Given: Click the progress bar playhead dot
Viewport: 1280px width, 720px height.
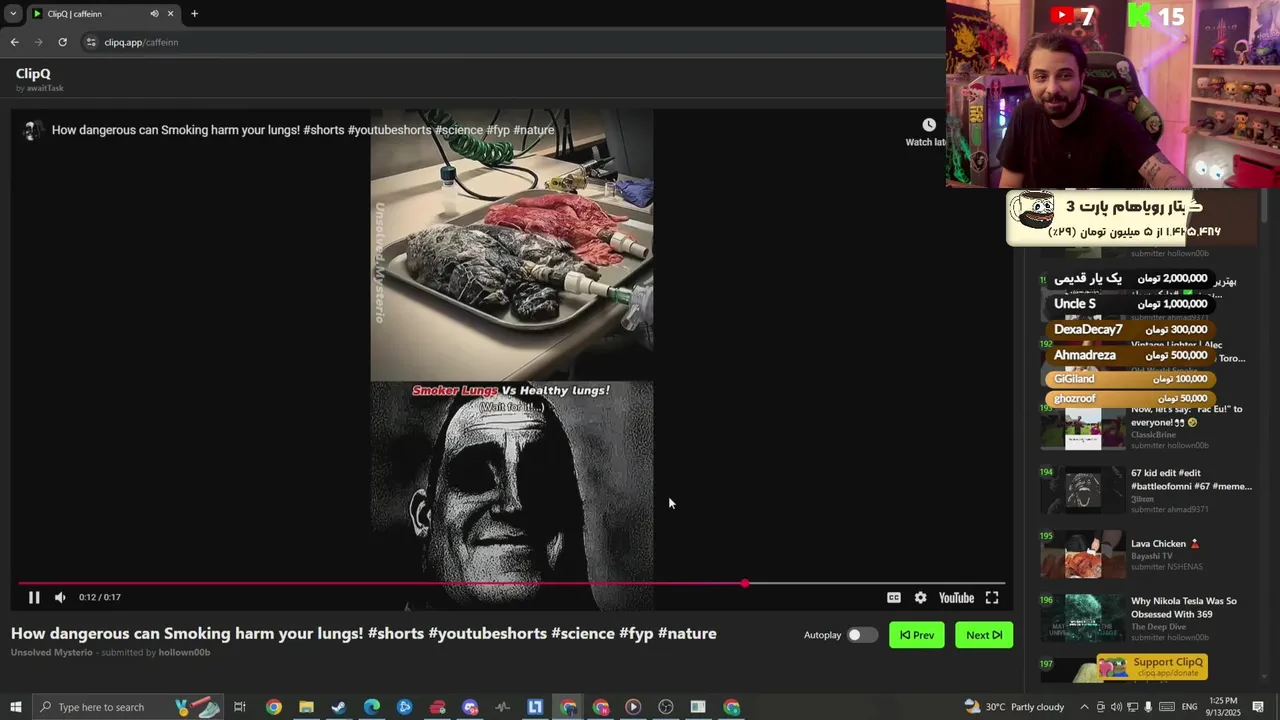Looking at the screenshot, I should [x=745, y=583].
